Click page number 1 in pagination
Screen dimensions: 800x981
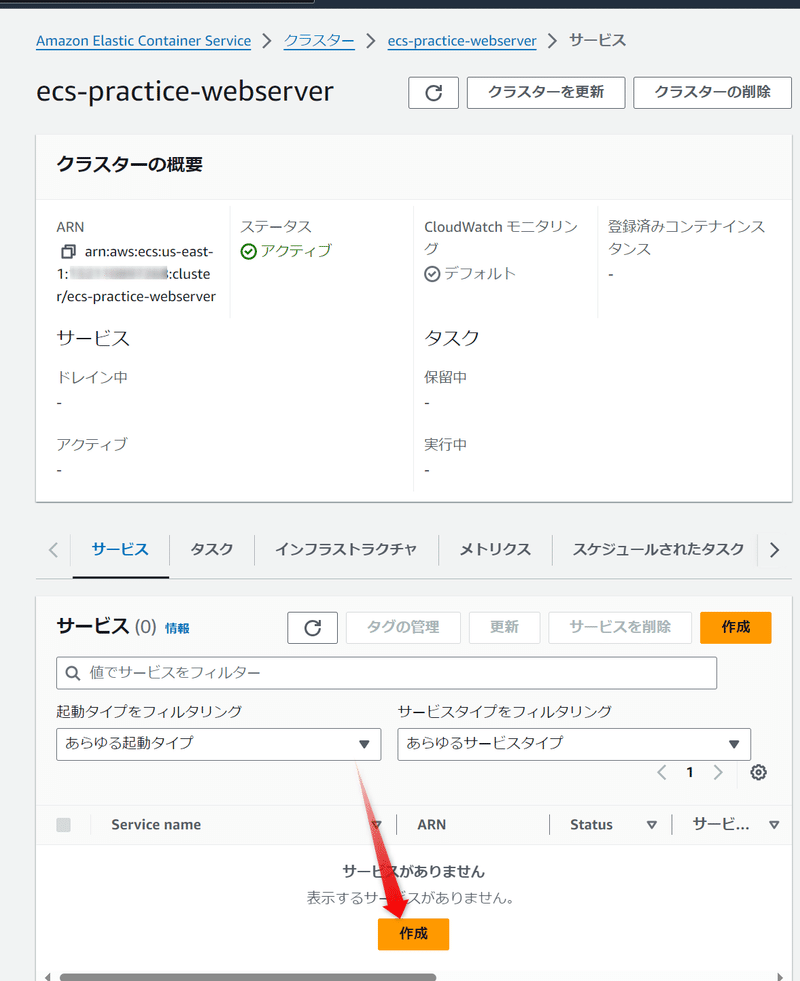(689, 772)
